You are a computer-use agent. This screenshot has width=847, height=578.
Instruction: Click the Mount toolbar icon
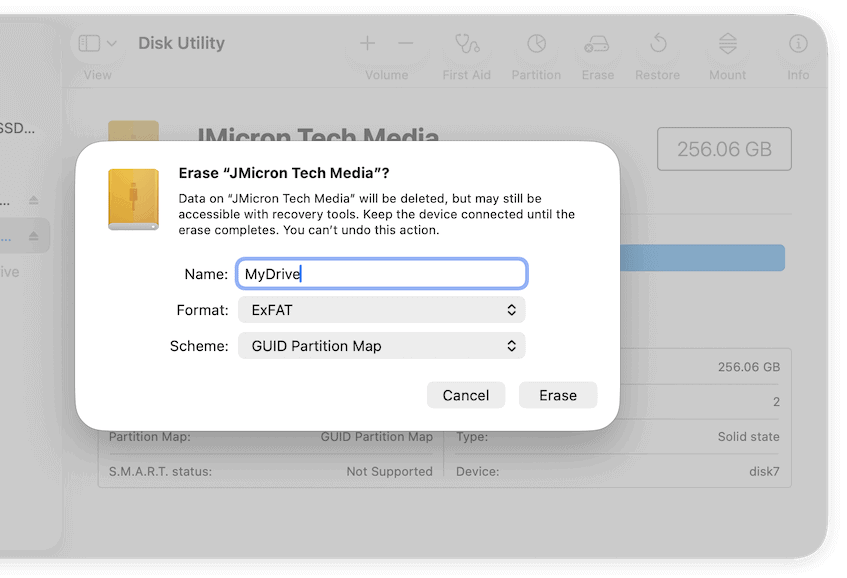[728, 43]
